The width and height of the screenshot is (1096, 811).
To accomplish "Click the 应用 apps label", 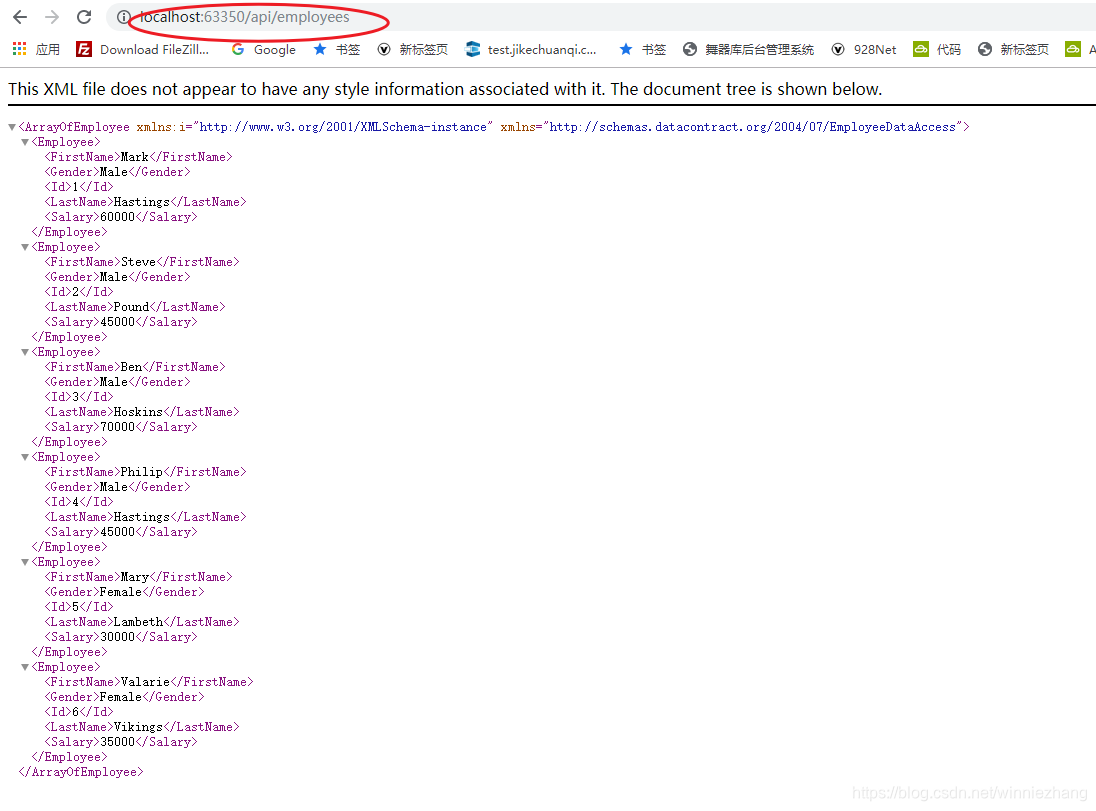I will click(48, 49).
